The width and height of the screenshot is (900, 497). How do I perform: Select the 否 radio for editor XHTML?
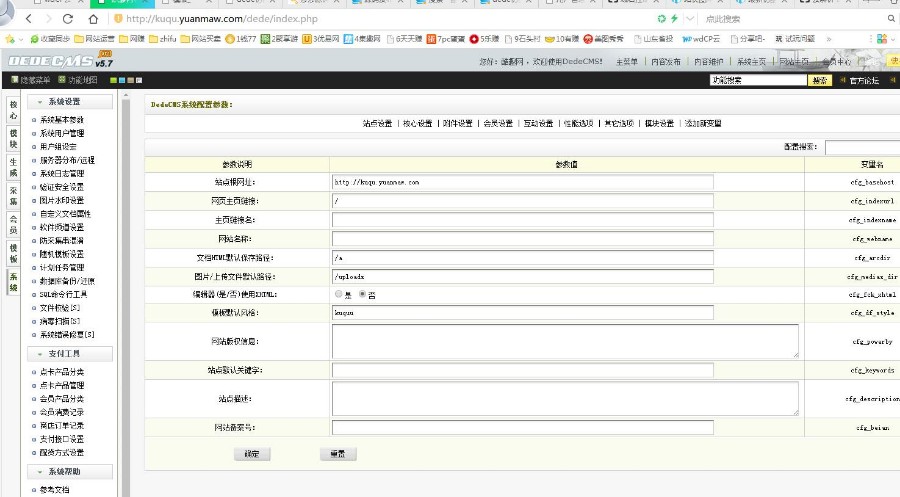click(x=362, y=294)
